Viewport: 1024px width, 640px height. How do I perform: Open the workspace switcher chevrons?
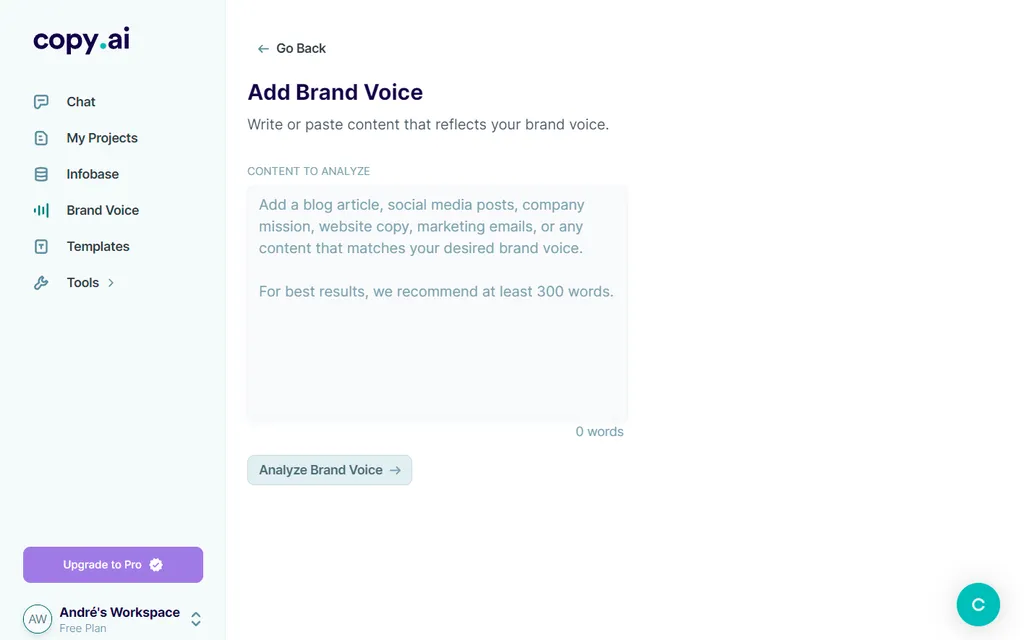tap(195, 618)
